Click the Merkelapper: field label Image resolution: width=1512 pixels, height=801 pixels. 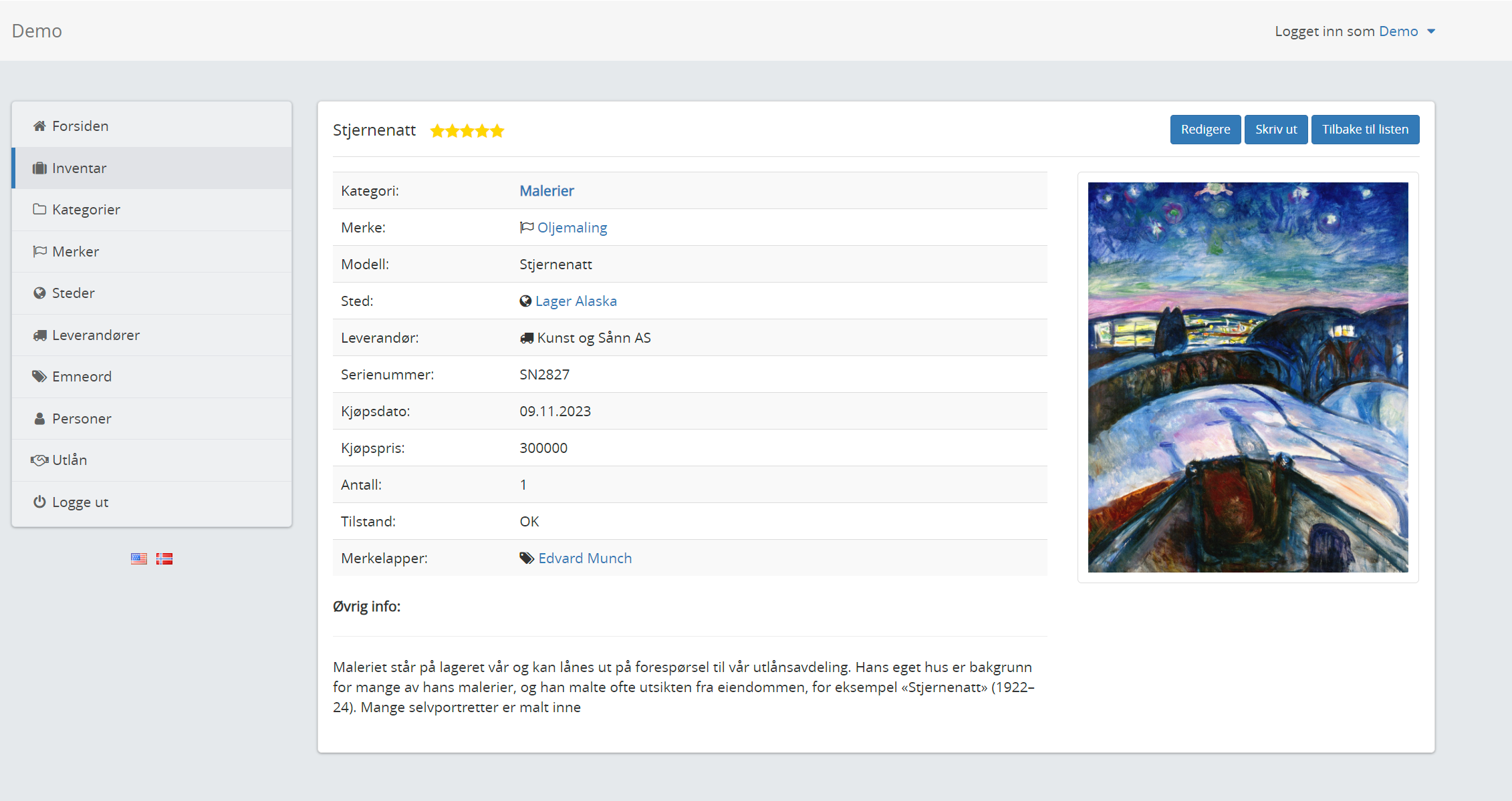(x=384, y=558)
